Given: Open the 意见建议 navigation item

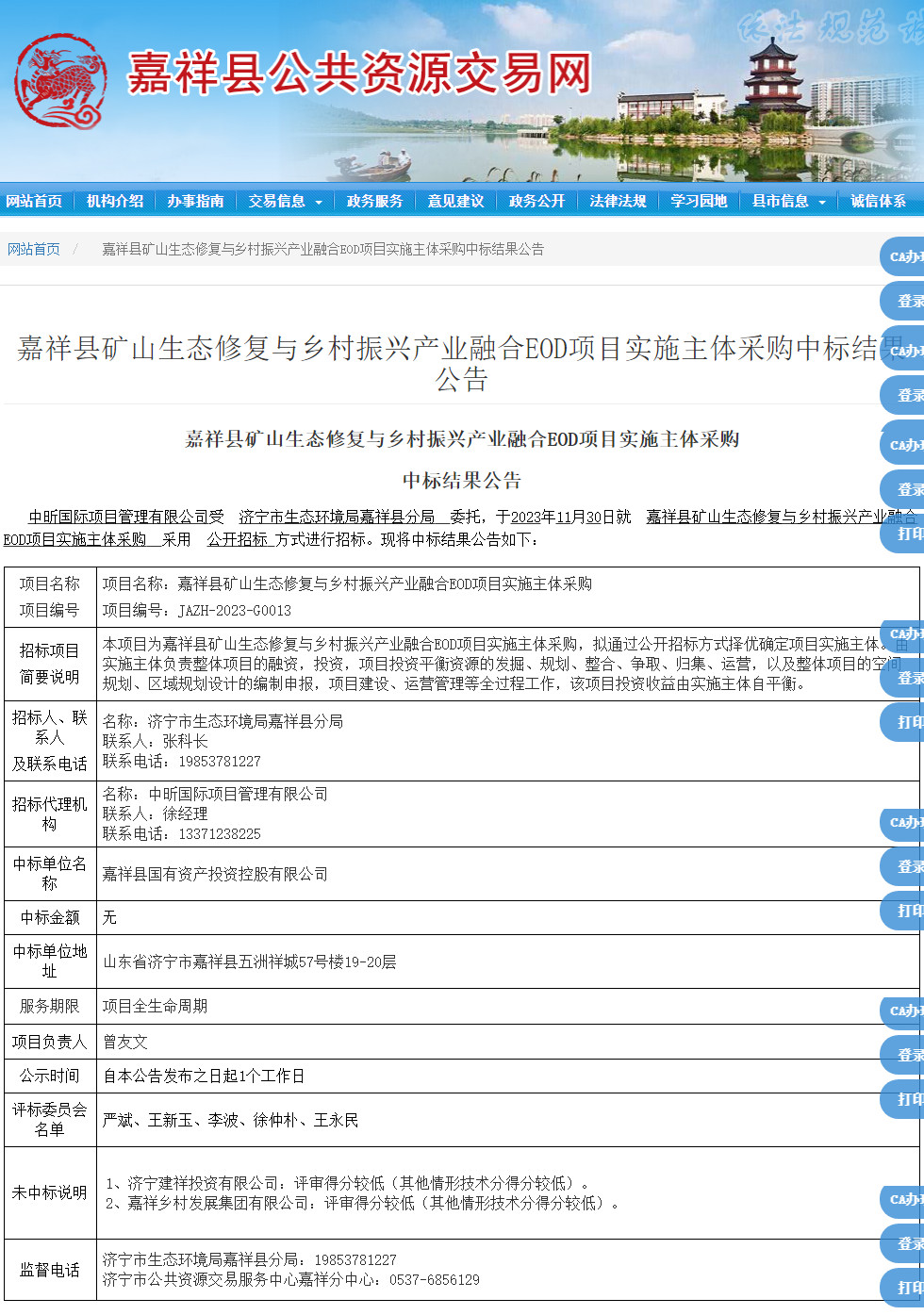Looking at the screenshot, I should click(455, 201).
